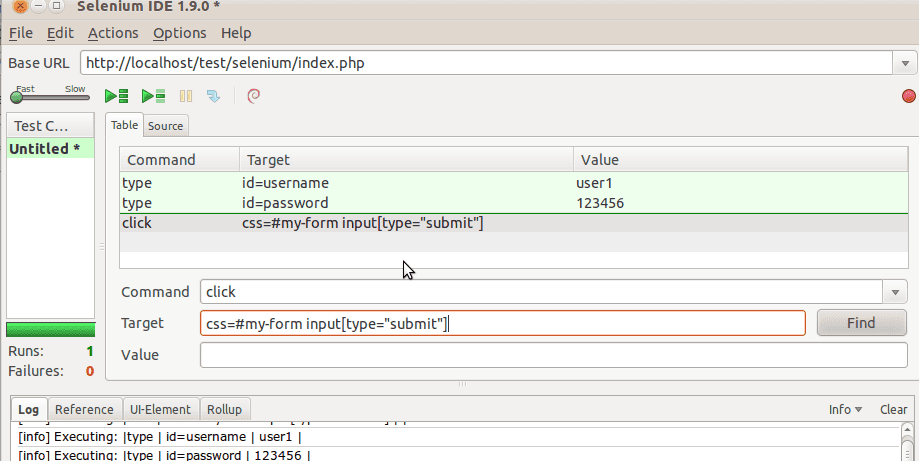Viewport: 919px width, 461px height.
Task: Click the Target column header
Action: click(406, 160)
